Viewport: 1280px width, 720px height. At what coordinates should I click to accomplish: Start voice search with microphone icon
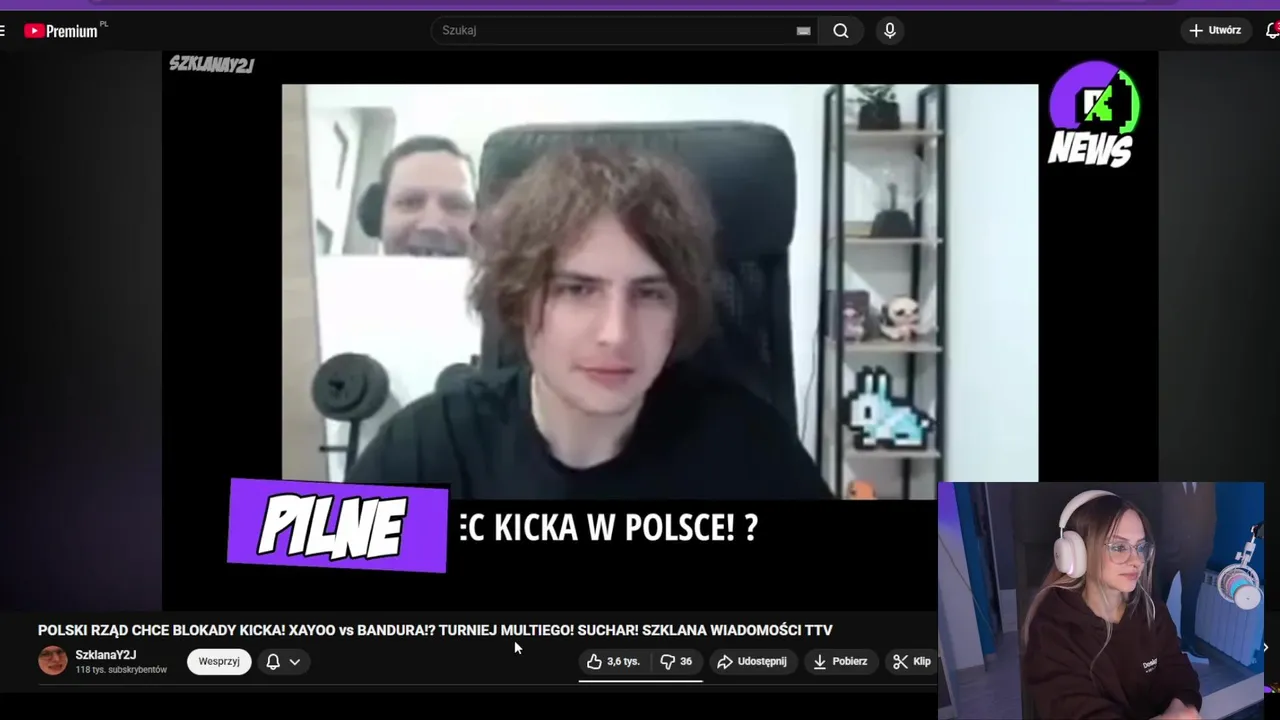(x=890, y=30)
